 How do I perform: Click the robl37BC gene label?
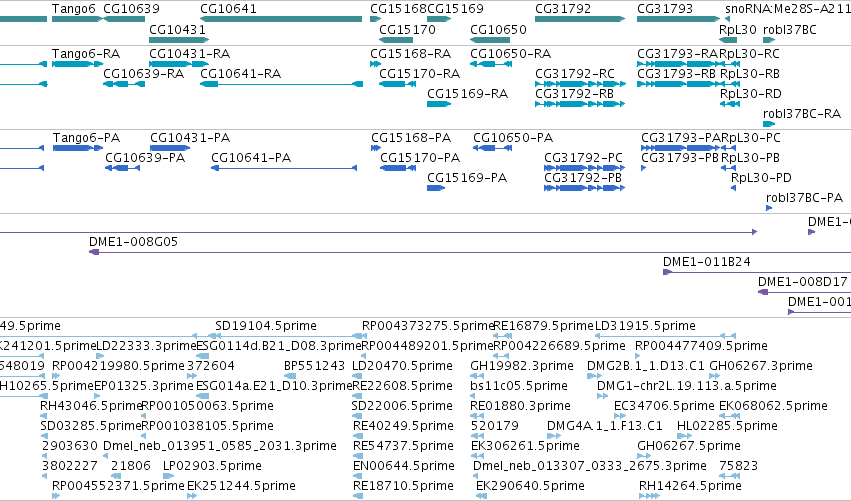790,29
